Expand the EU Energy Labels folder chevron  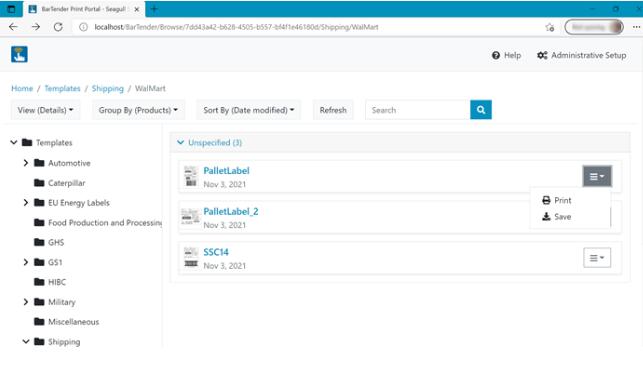click(x=26, y=203)
